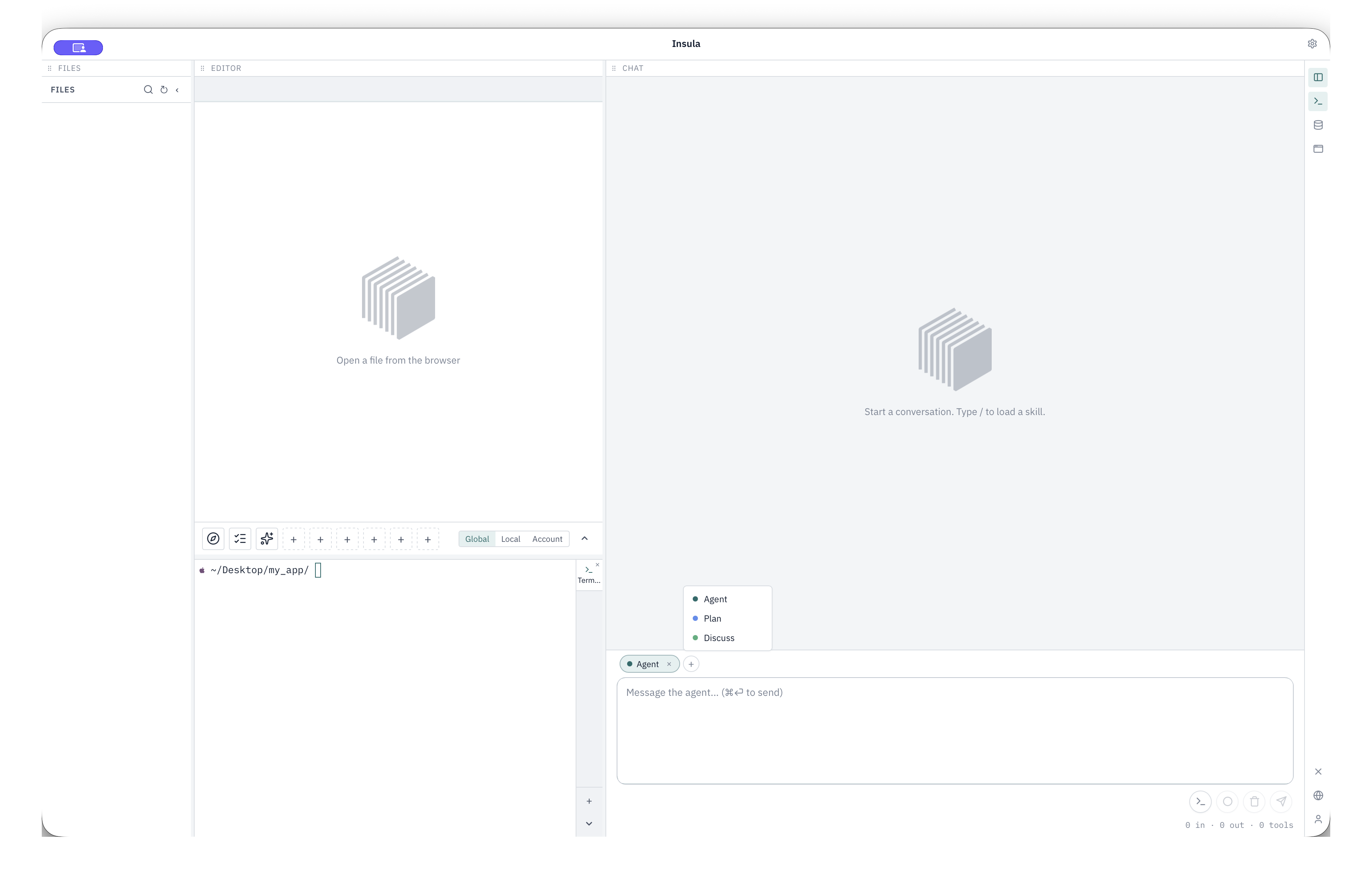Click the bold FILES heading beside the search icon
Image resolution: width=1372 pixels, height=892 pixels.
pyautogui.click(x=63, y=90)
